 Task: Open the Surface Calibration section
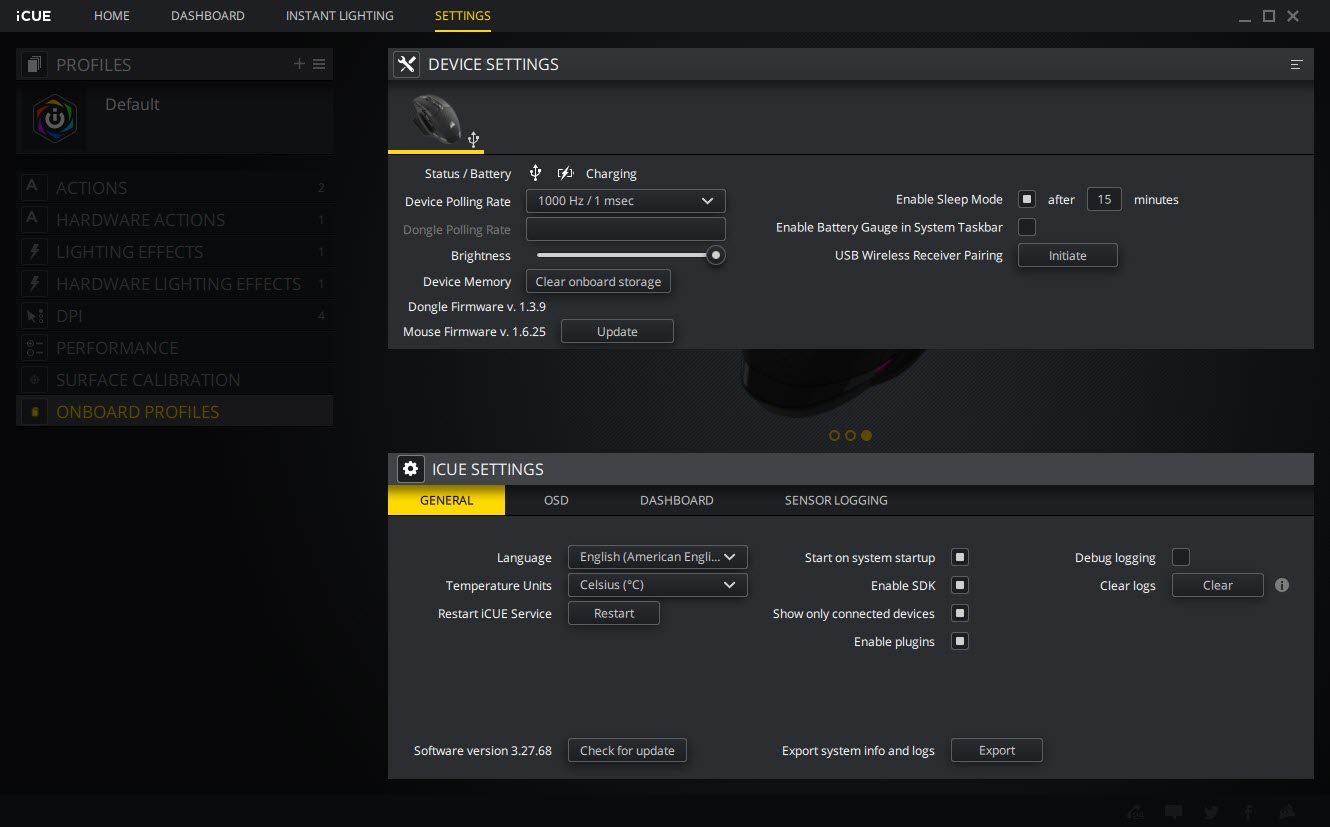174,379
